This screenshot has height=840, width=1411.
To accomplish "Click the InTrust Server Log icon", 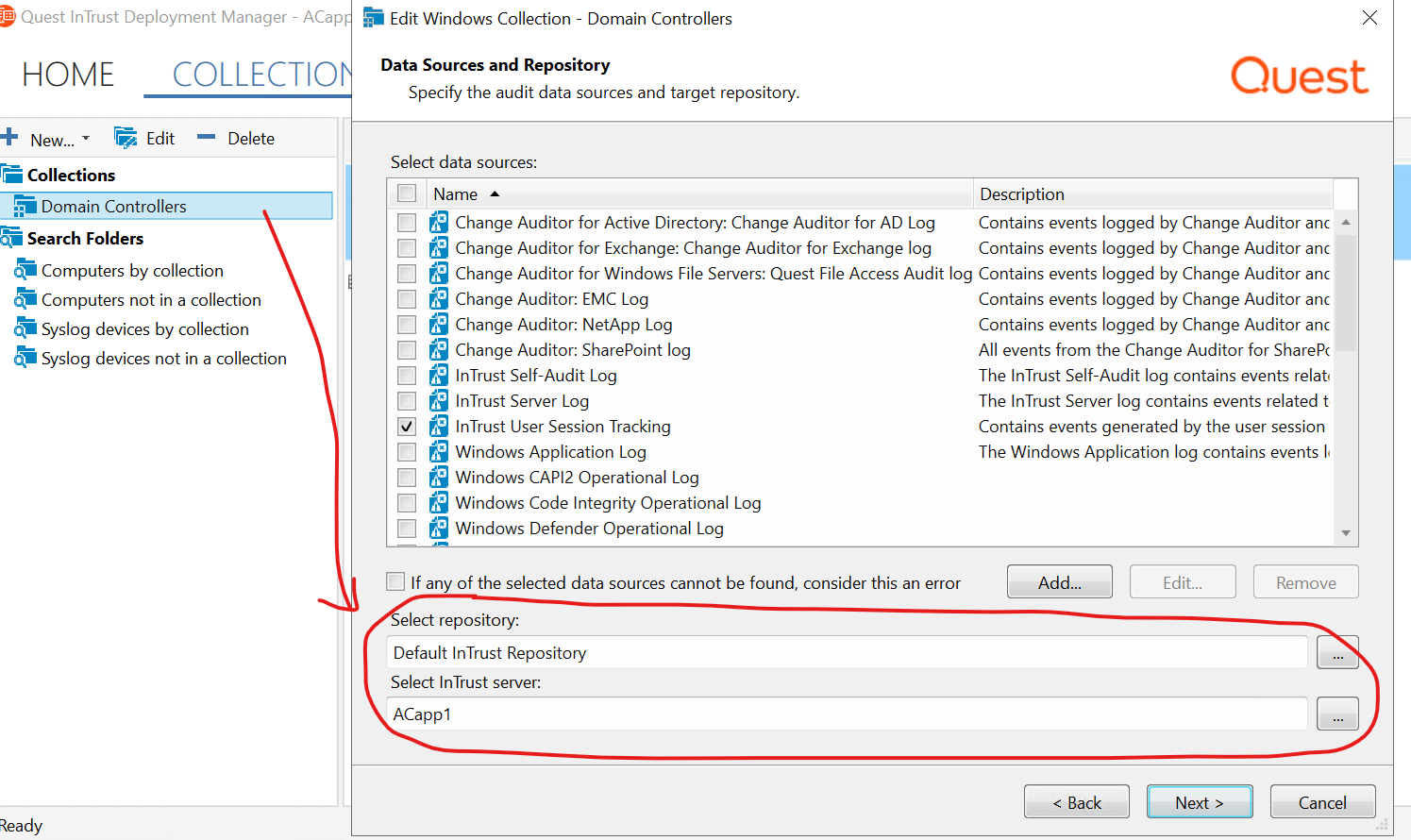I will coord(439,400).
